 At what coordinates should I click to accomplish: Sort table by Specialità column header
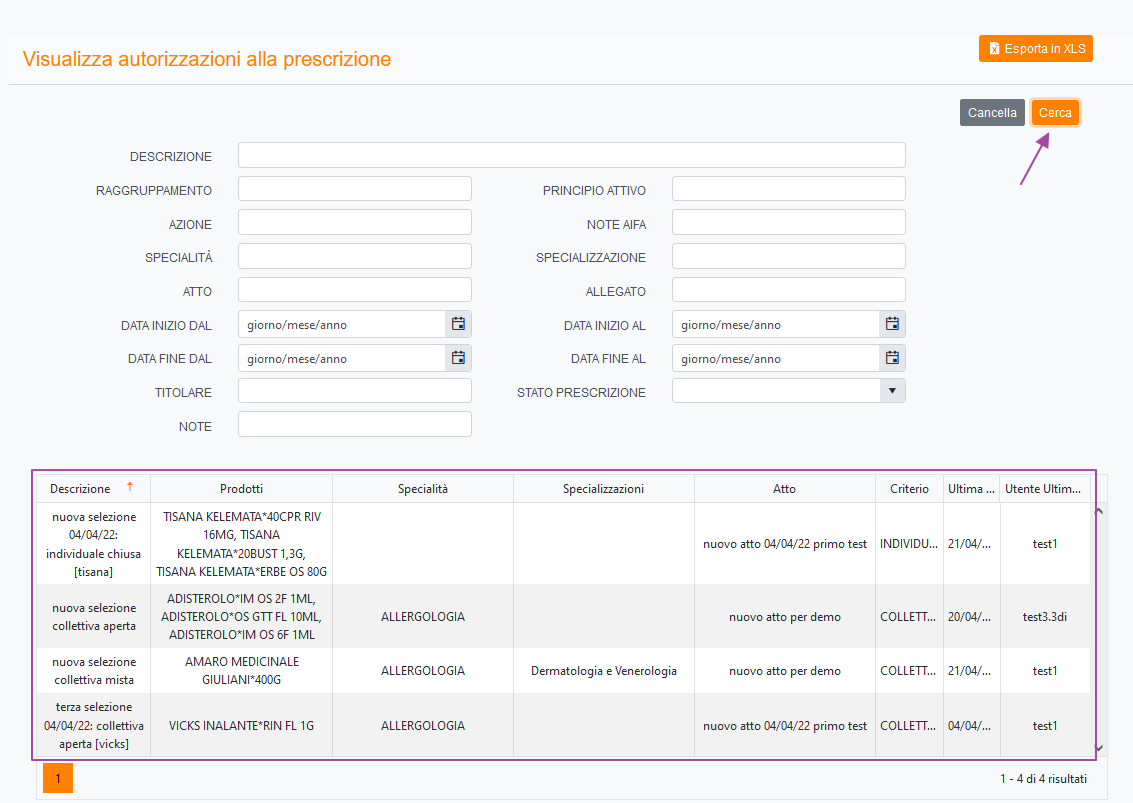[x=422, y=489]
